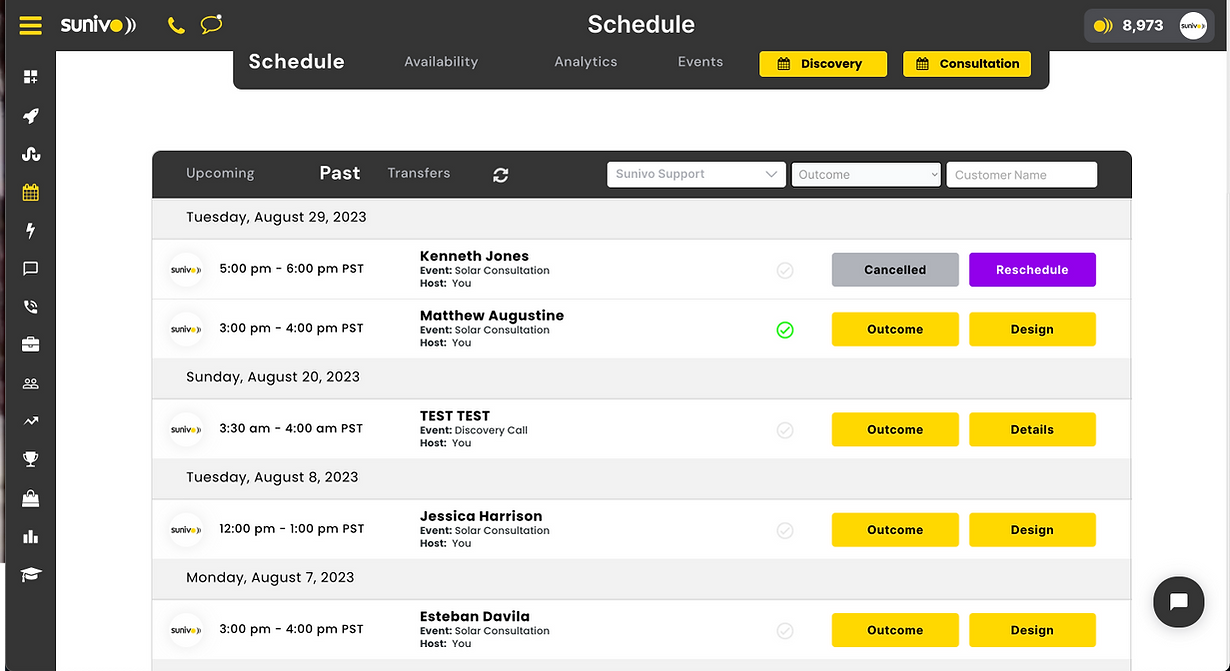Click the lightning bolt sidebar icon

pos(31,231)
